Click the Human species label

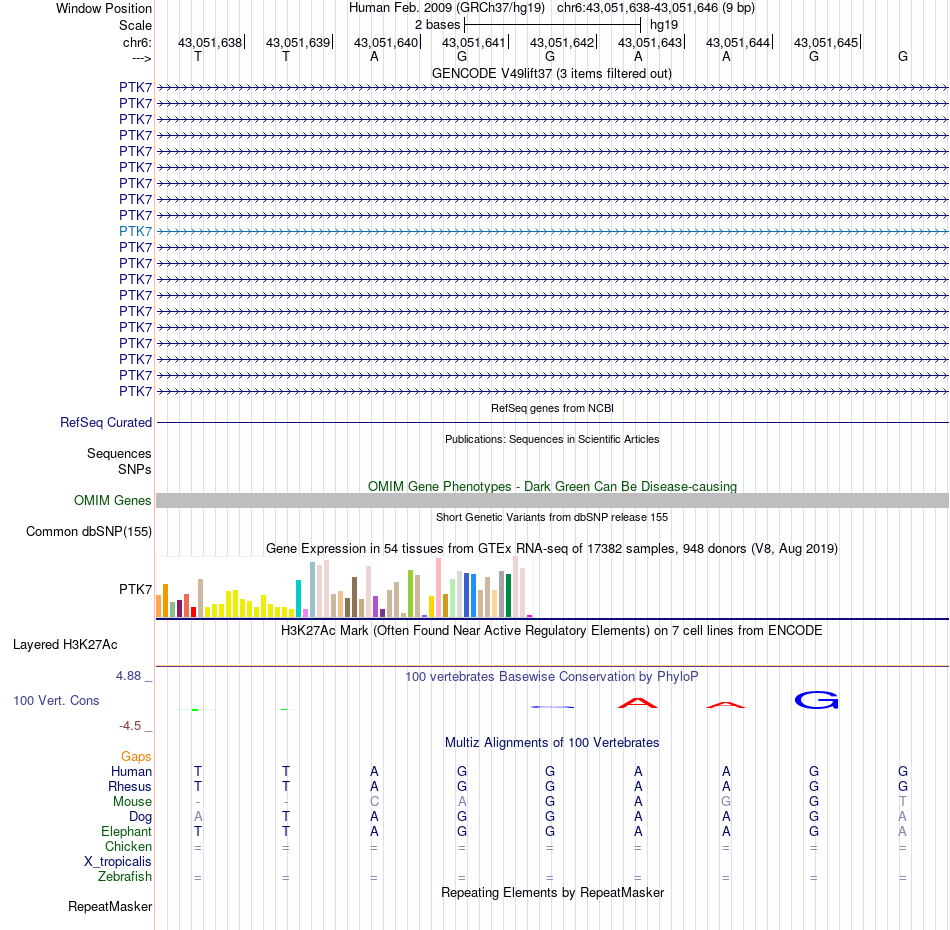click(131, 771)
